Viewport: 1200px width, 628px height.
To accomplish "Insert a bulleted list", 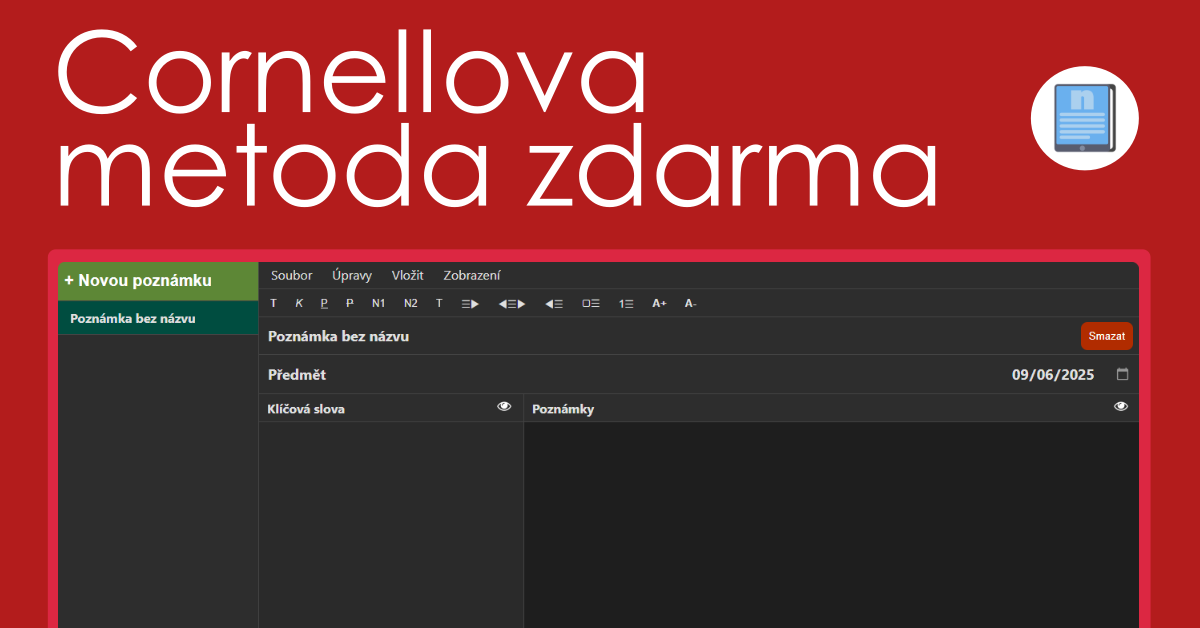I will coord(591,303).
